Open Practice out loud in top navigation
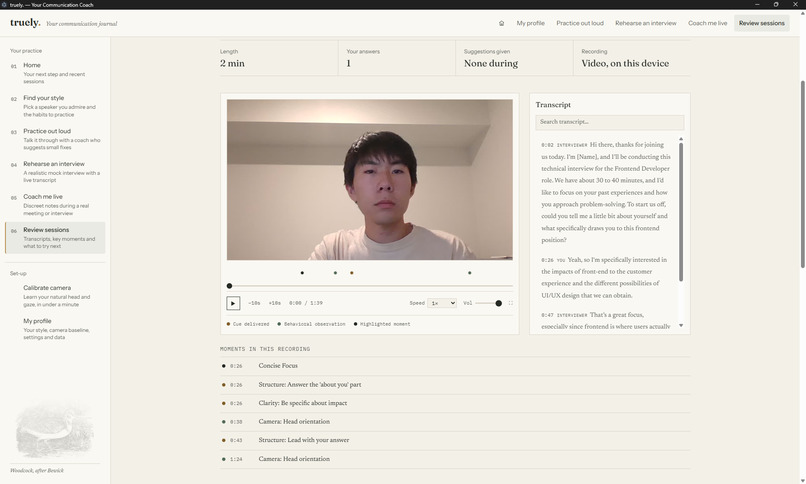Viewport: 806px width, 484px height. [x=580, y=23]
